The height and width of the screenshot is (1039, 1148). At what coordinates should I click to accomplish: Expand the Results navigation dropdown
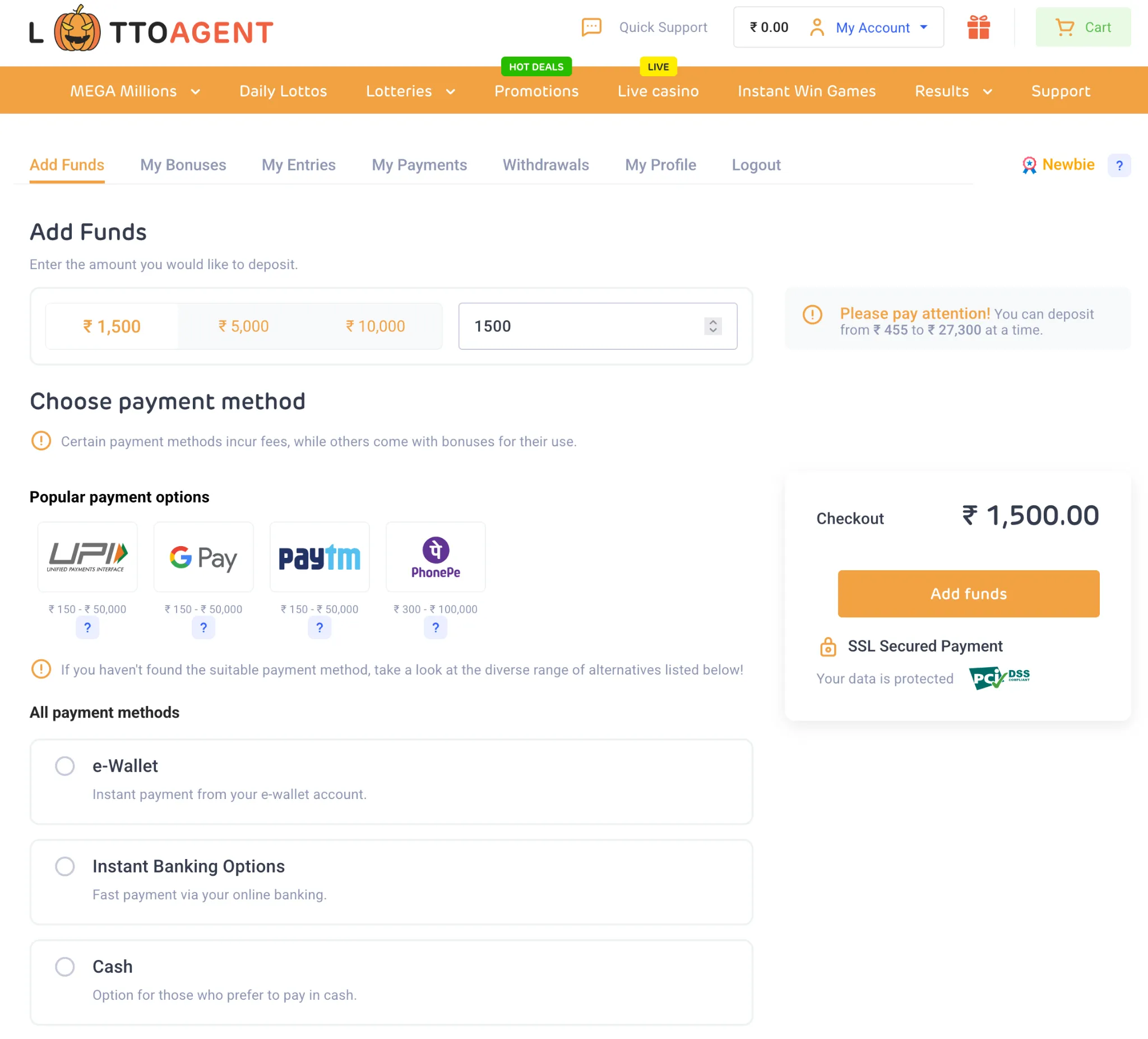click(x=953, y=91)
